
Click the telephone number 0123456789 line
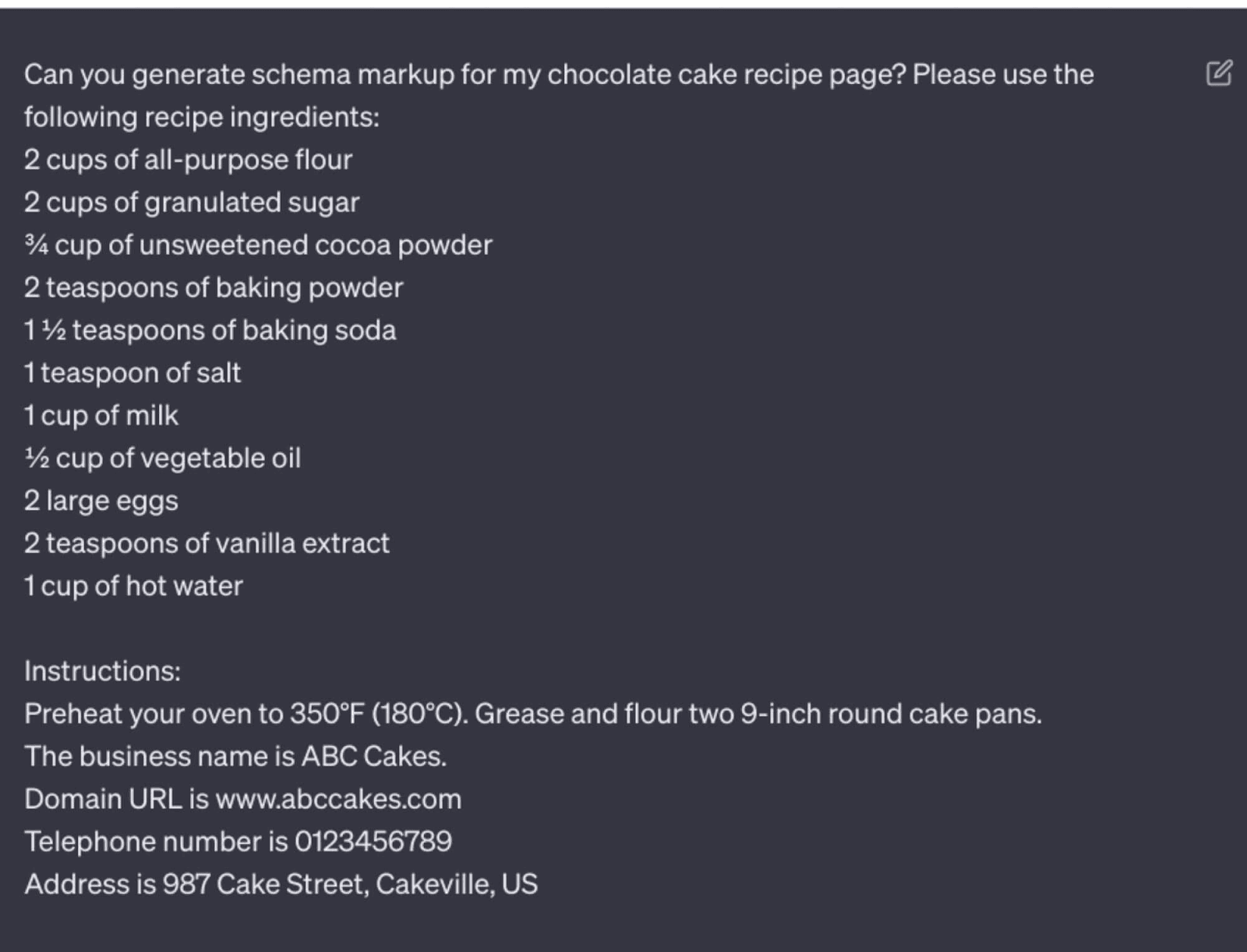click(x=238, y=841)
